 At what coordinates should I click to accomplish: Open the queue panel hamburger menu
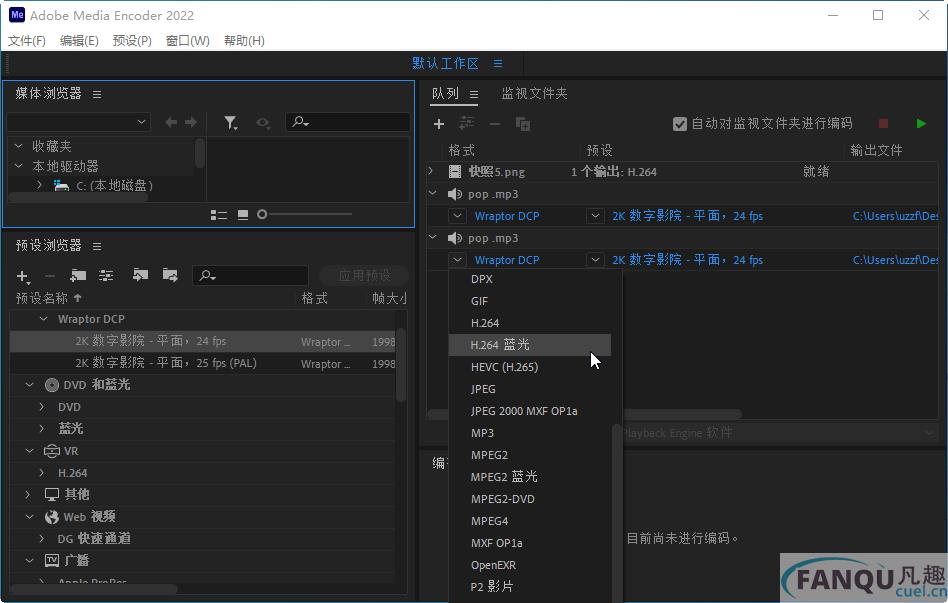[x=474, y=94]
